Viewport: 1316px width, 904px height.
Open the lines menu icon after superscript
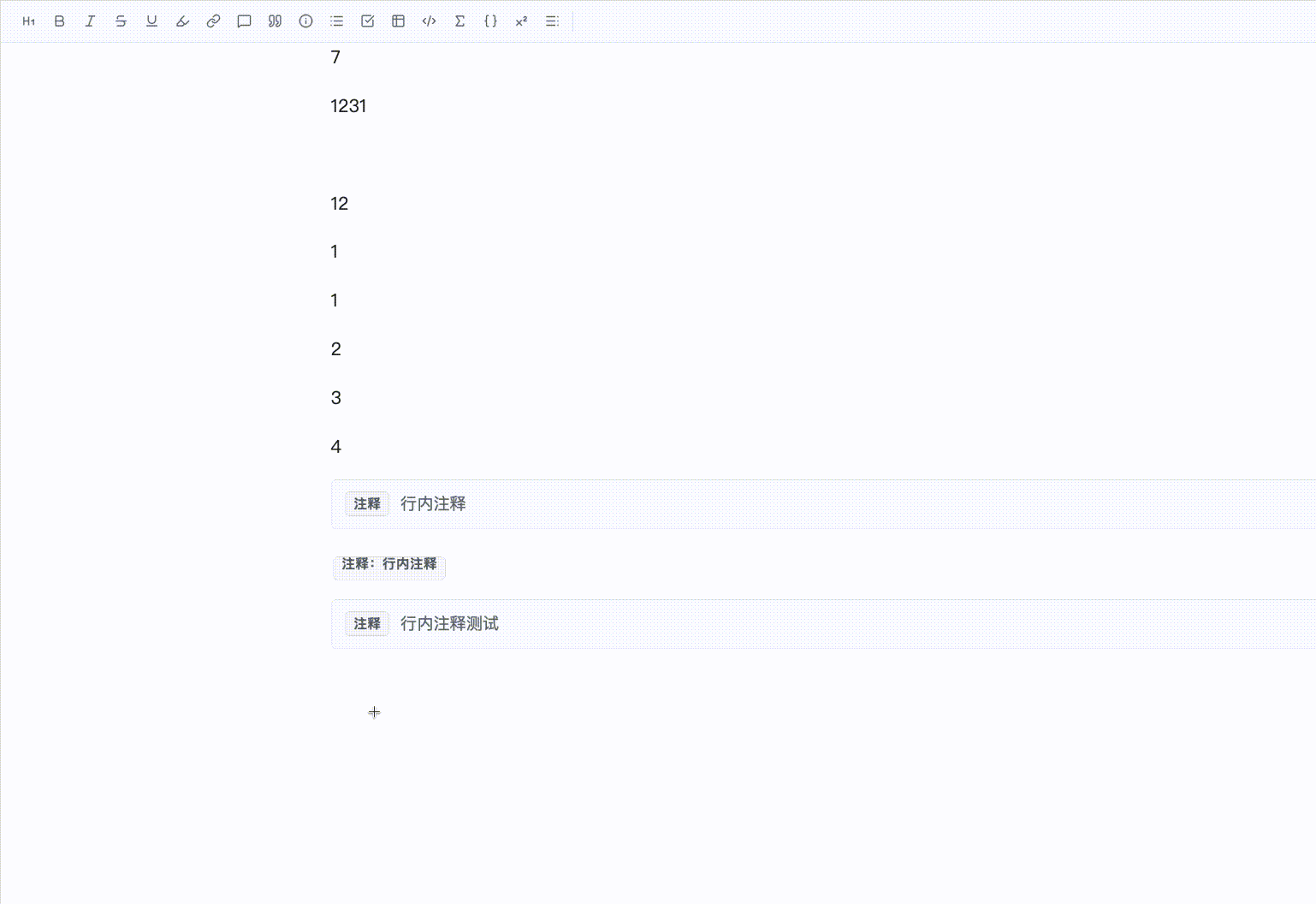552,21
